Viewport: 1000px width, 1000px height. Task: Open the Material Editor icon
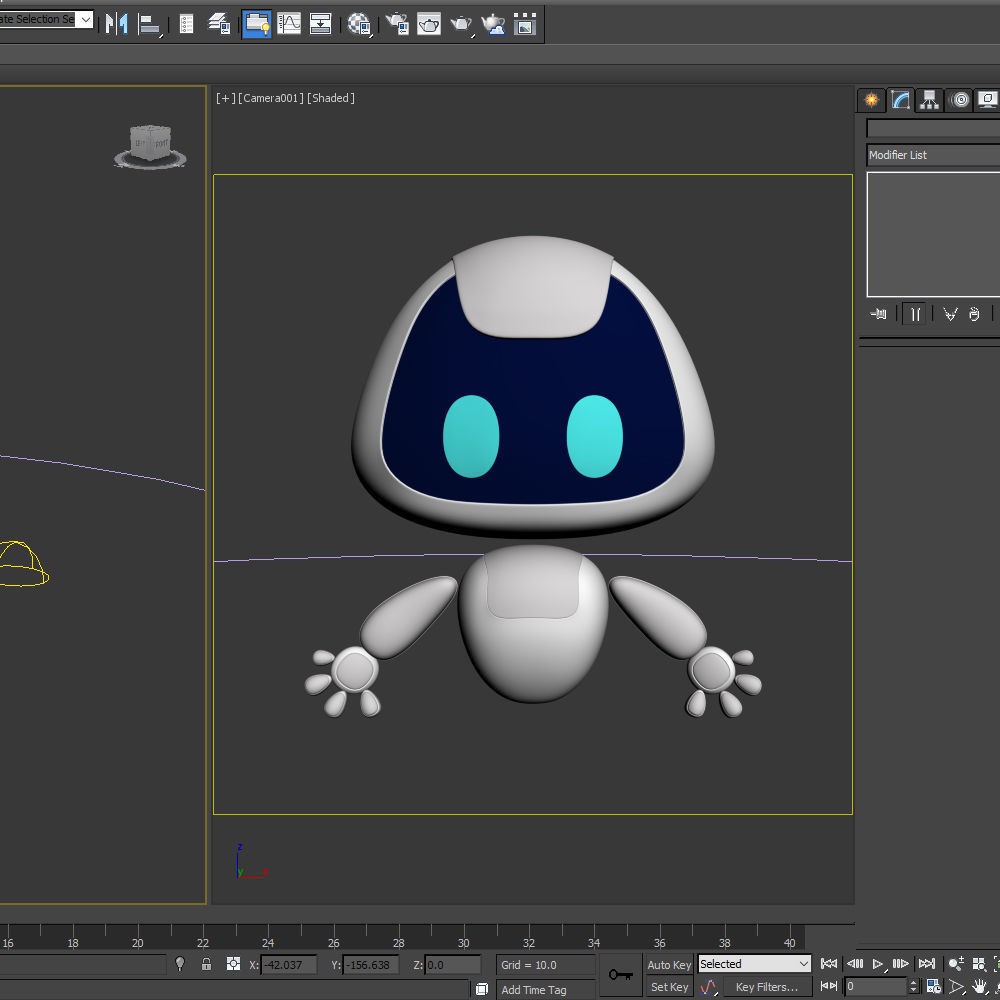point(360,24)
